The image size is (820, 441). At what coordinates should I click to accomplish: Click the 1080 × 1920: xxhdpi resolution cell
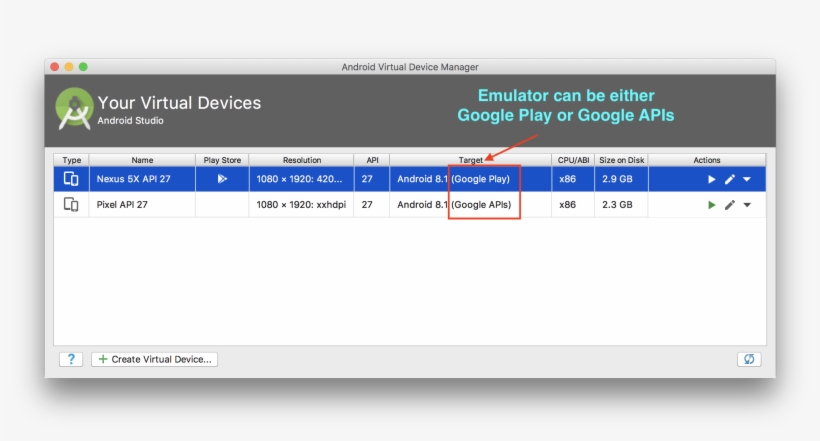301,205
